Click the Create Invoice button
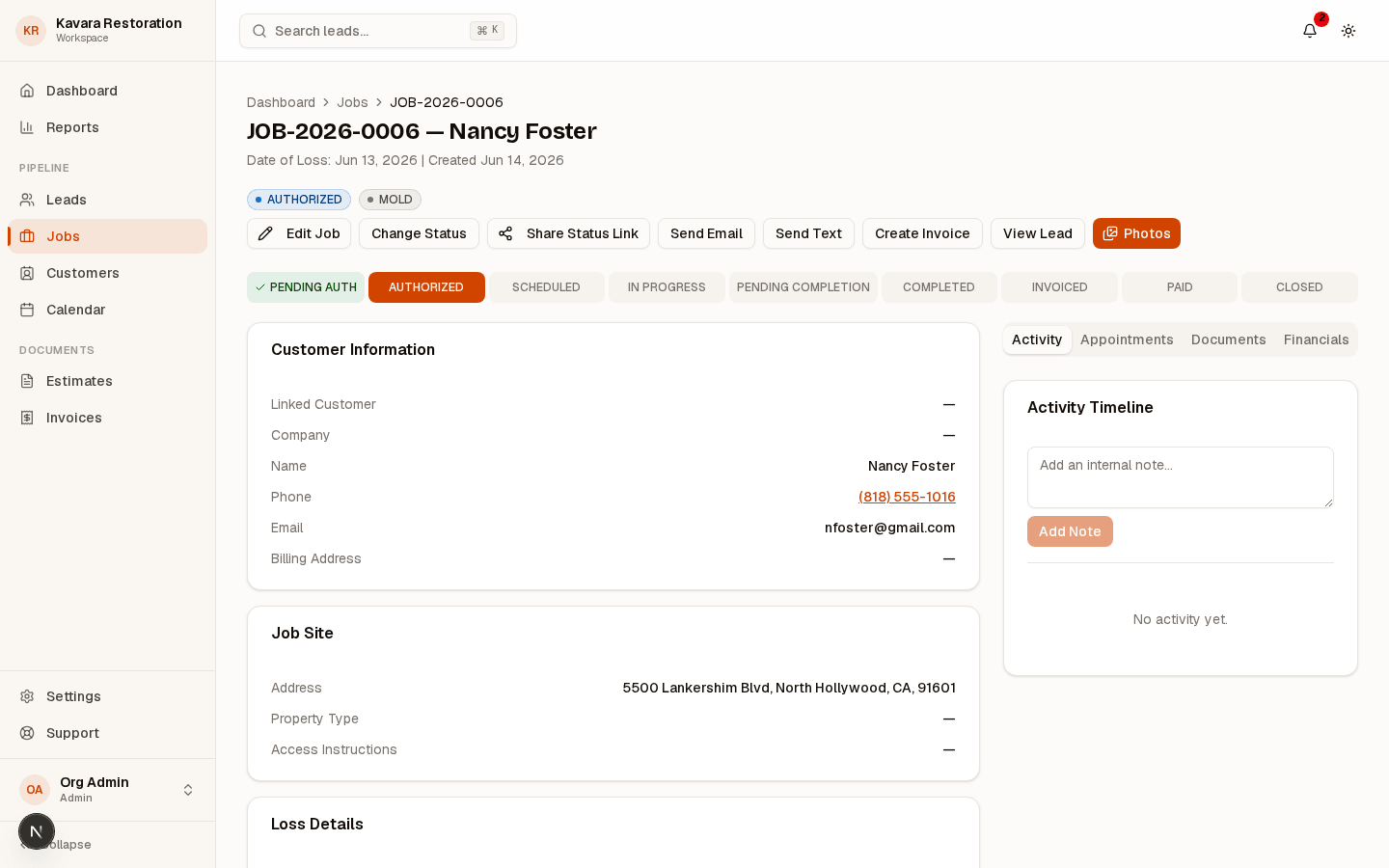The height and width of the screenshot is (868, 1389). pos(922,233)
